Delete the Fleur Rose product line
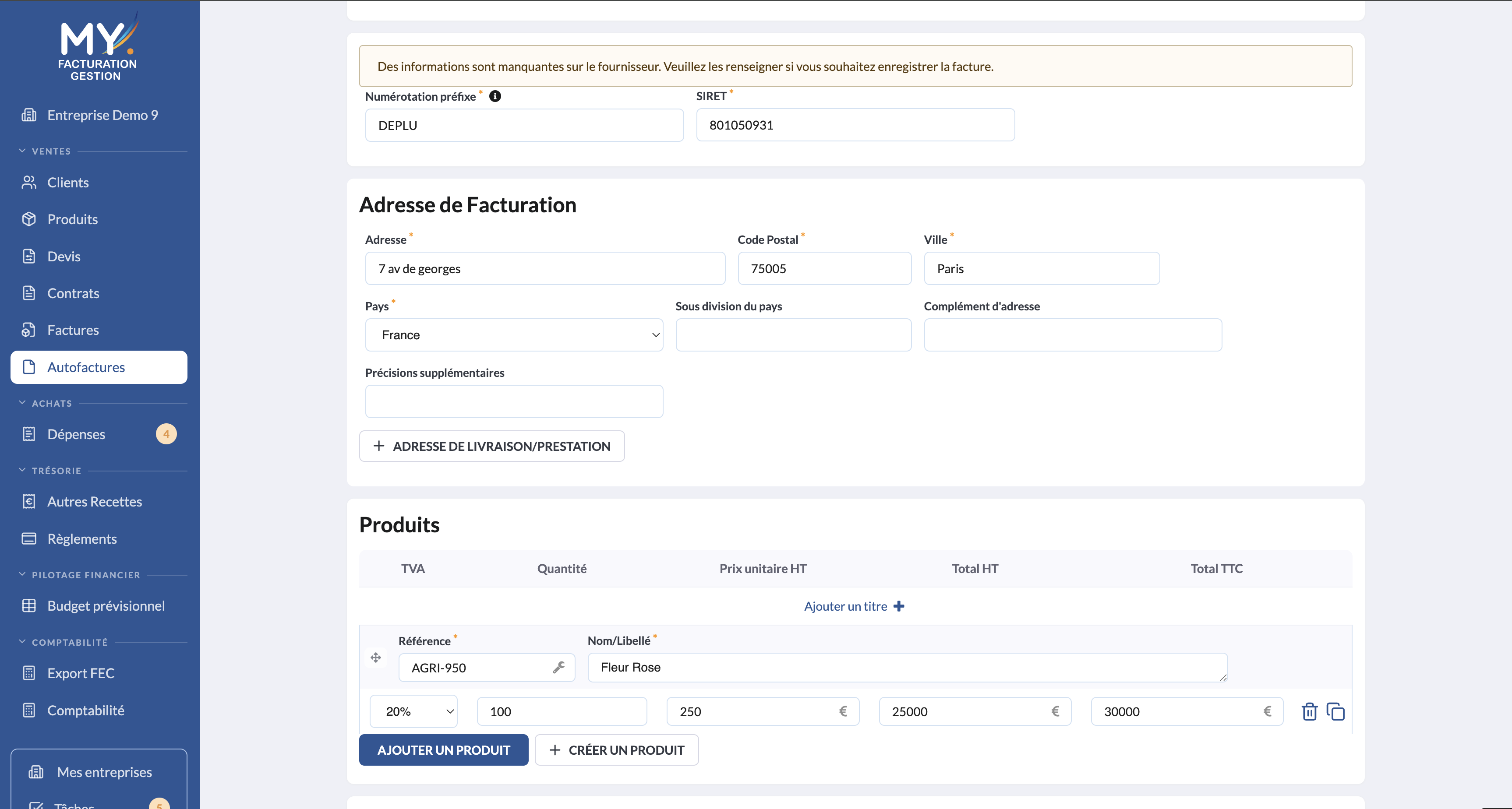This screenshot has width=1512, height=809. point(1310,712)
